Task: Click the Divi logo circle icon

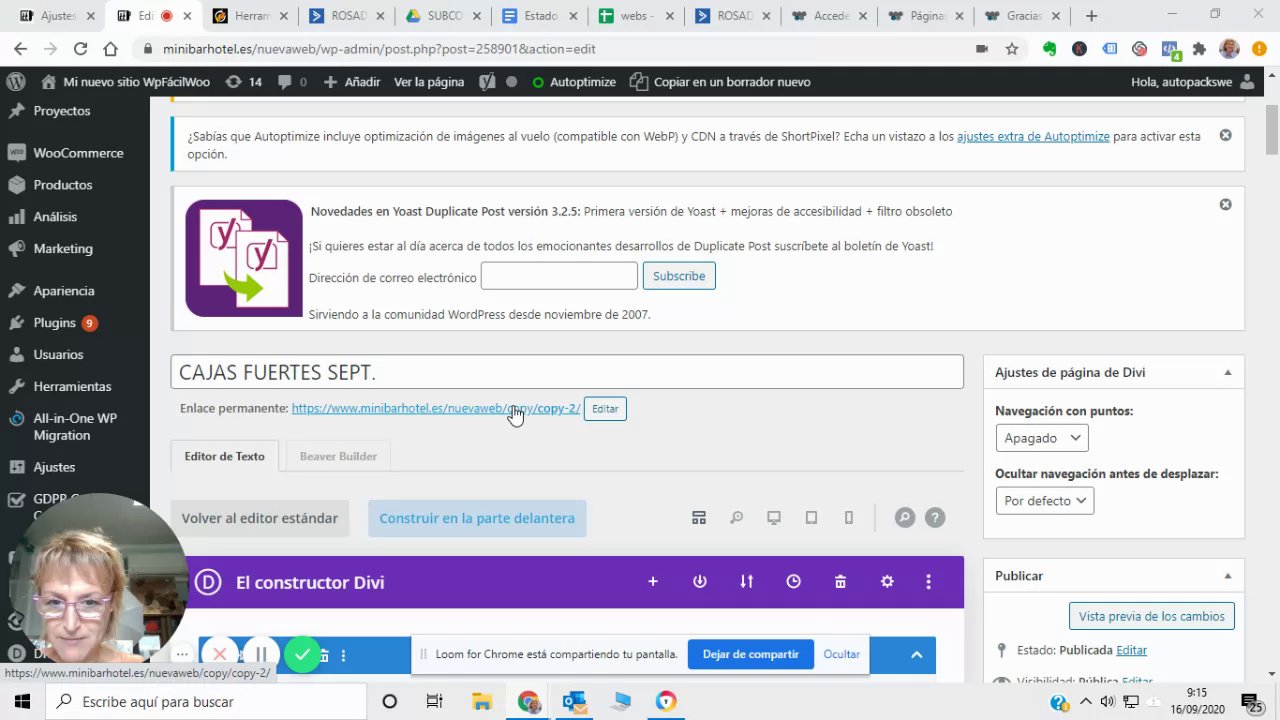Action: (x=208, y=582)
